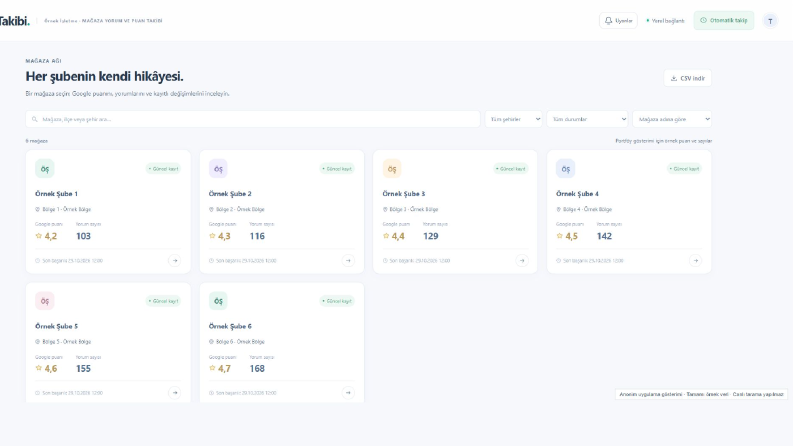Click review count 103
This screenshot has height=446, width=793.
click(83, 236)
